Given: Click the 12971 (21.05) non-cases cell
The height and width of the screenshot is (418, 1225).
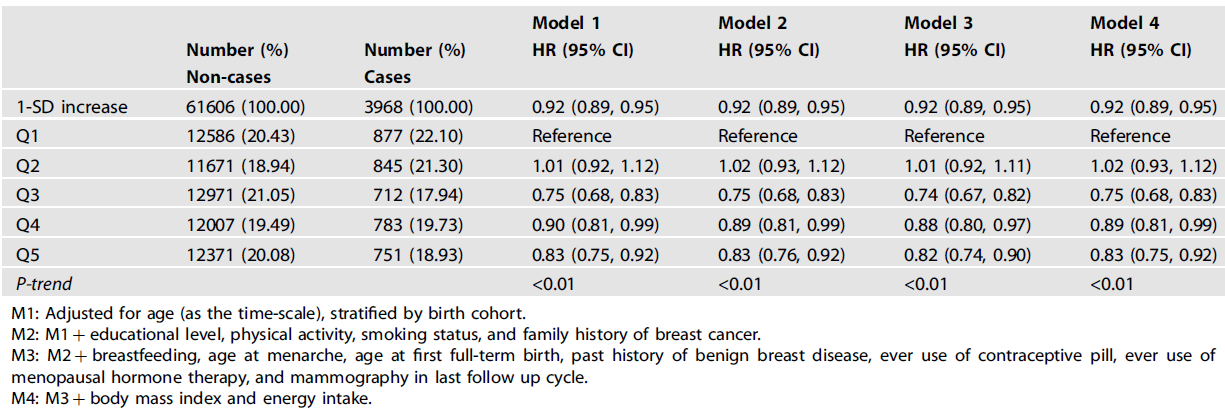Looking at the screenshot, I should click(245, 195).
